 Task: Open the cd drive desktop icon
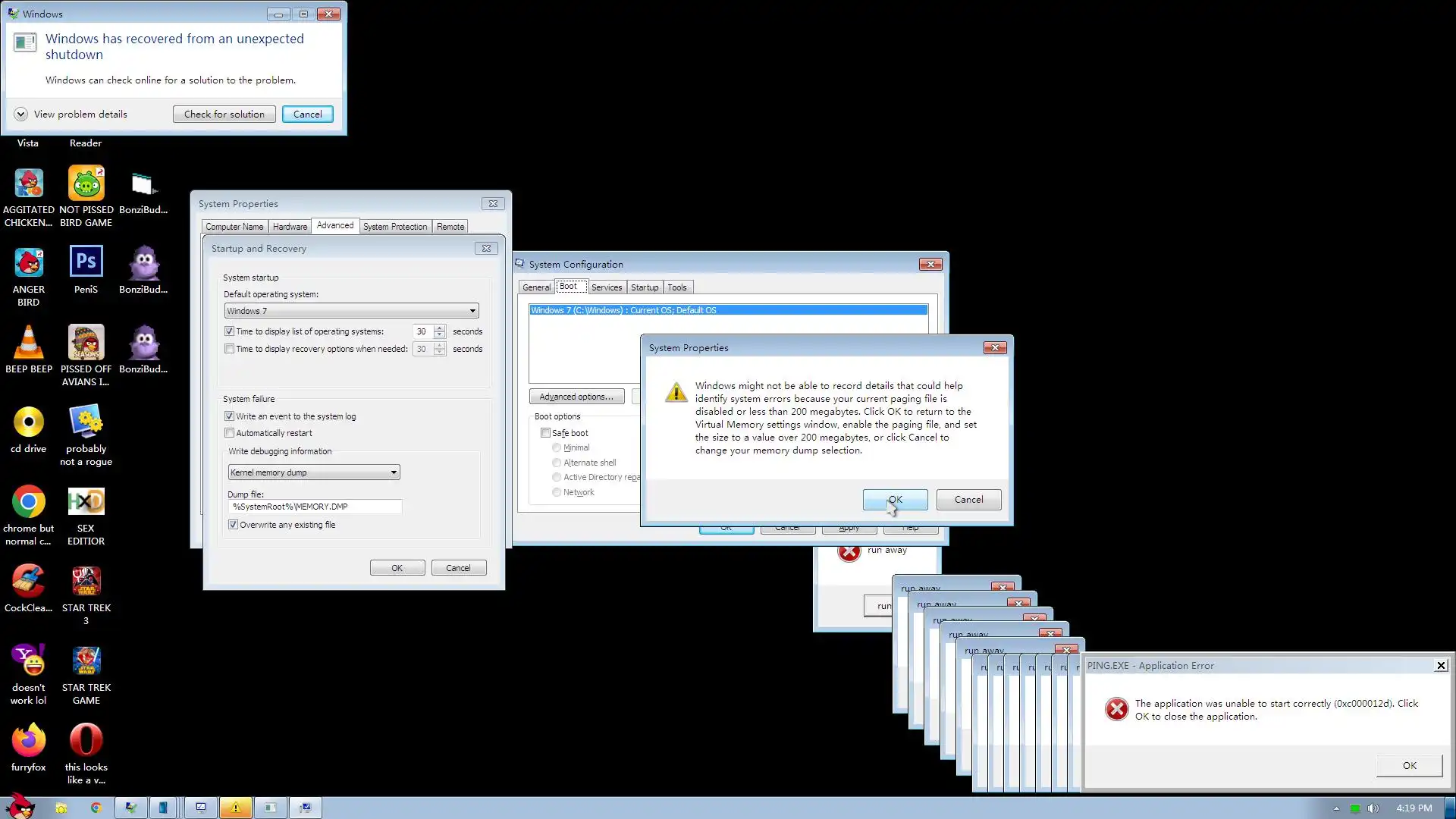pos(29,422)
